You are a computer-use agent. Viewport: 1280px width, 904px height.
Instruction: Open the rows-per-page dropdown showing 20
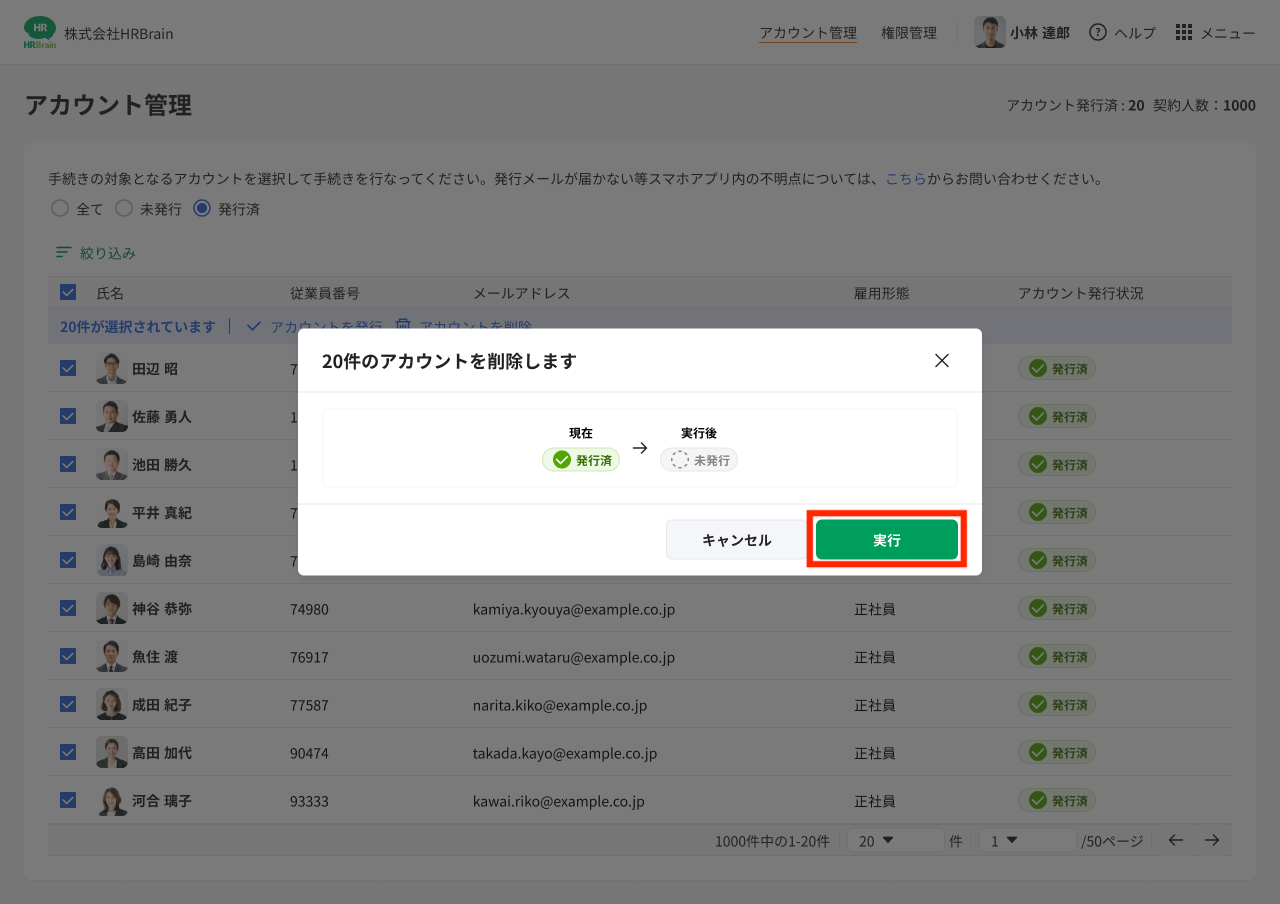click(x=894, y=840)
